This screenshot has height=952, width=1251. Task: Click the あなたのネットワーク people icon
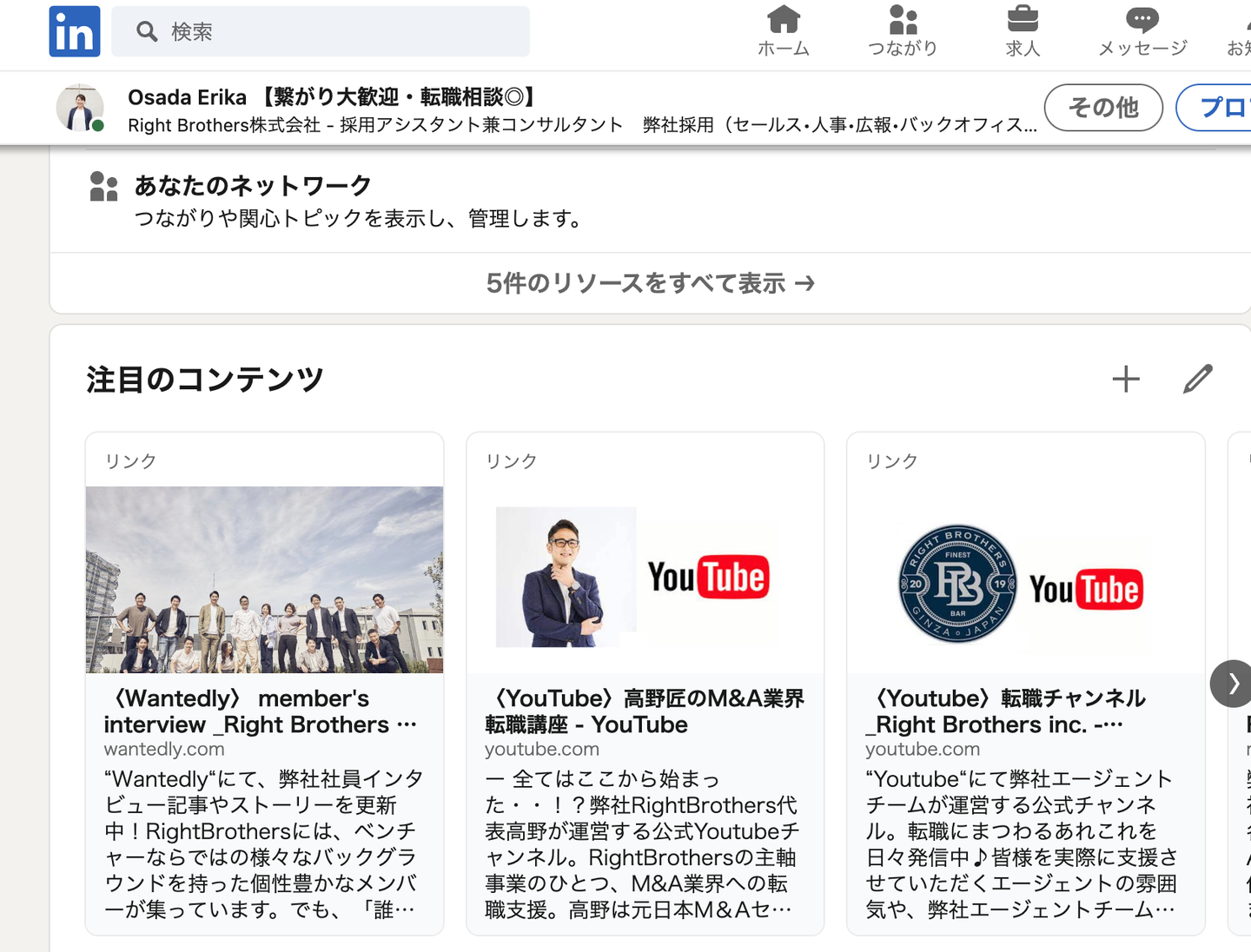pyautogui.click(x=104, y=187)
